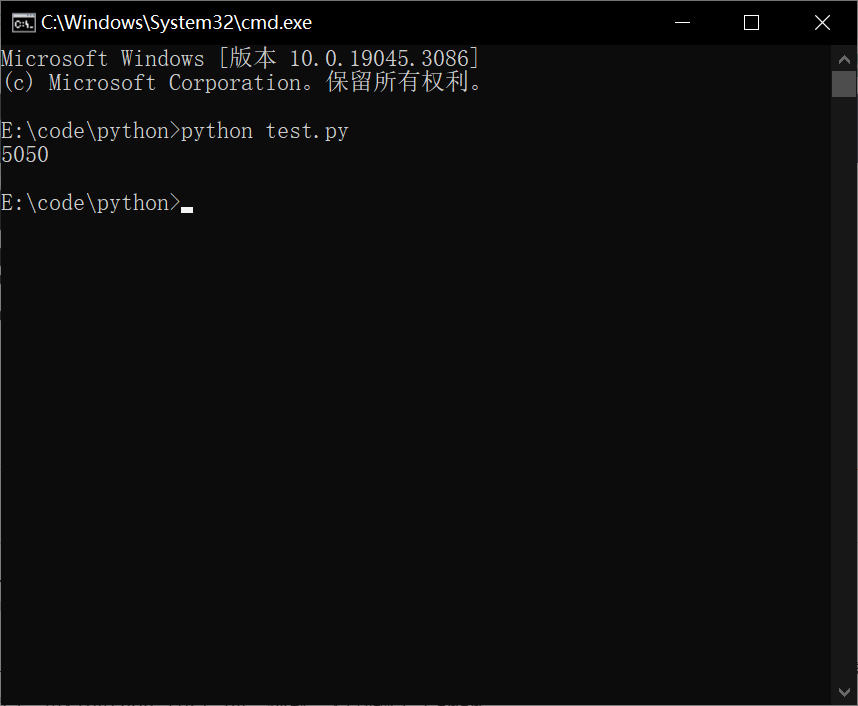Click the scrollbar down arrow
This screenshot has width=858, height=706.
point(844,691)
